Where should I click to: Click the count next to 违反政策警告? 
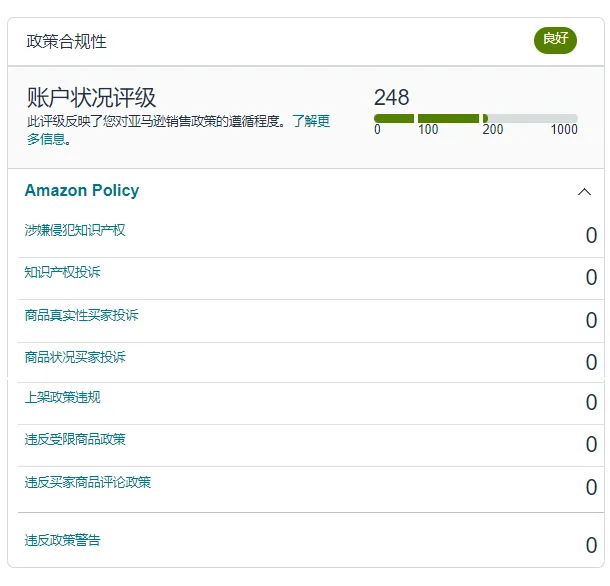click(x=590, y=546)
